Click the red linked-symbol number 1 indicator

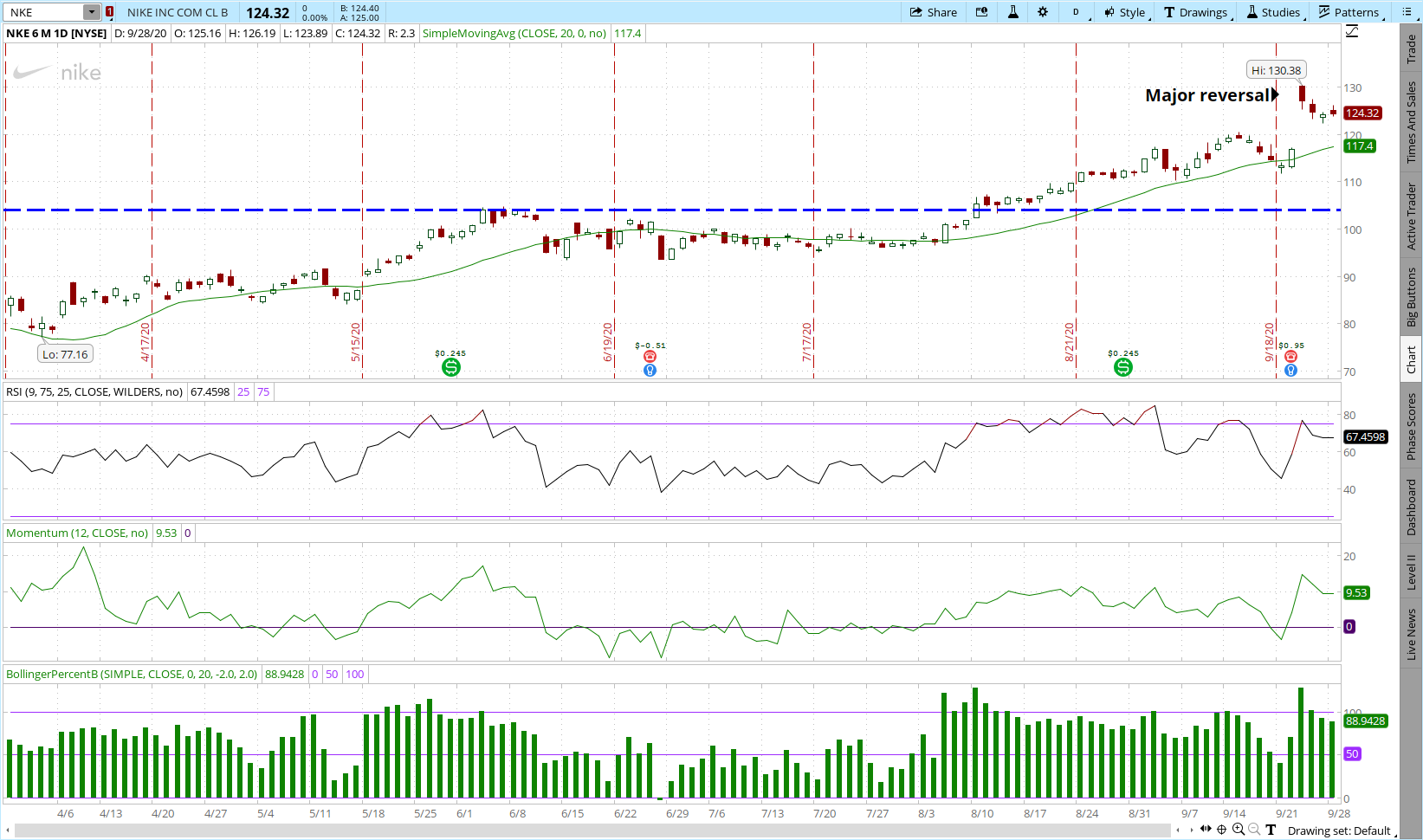coord(109,12)
